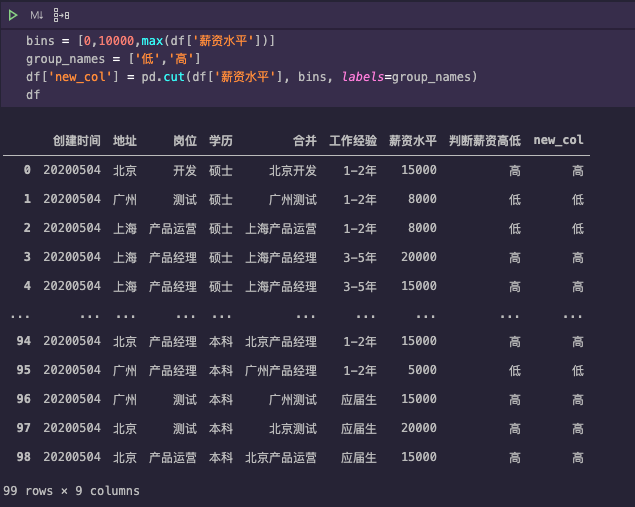This screenshot has height=507, width=635.
Task: Click into the bins definition code line
Action: (150, 41)
